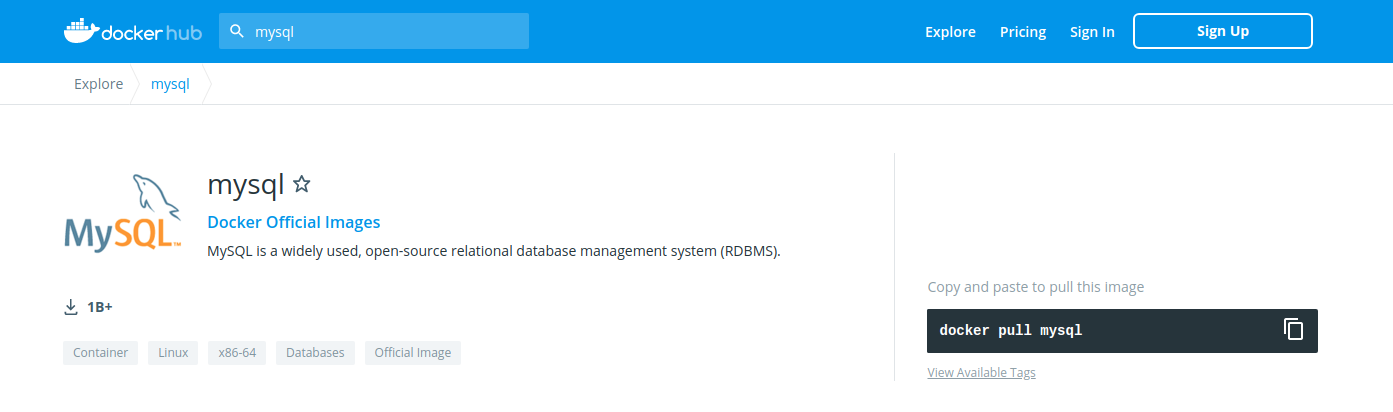Go to the Pricing page
Screen dimensions: 1393x412
point(1022,31)
